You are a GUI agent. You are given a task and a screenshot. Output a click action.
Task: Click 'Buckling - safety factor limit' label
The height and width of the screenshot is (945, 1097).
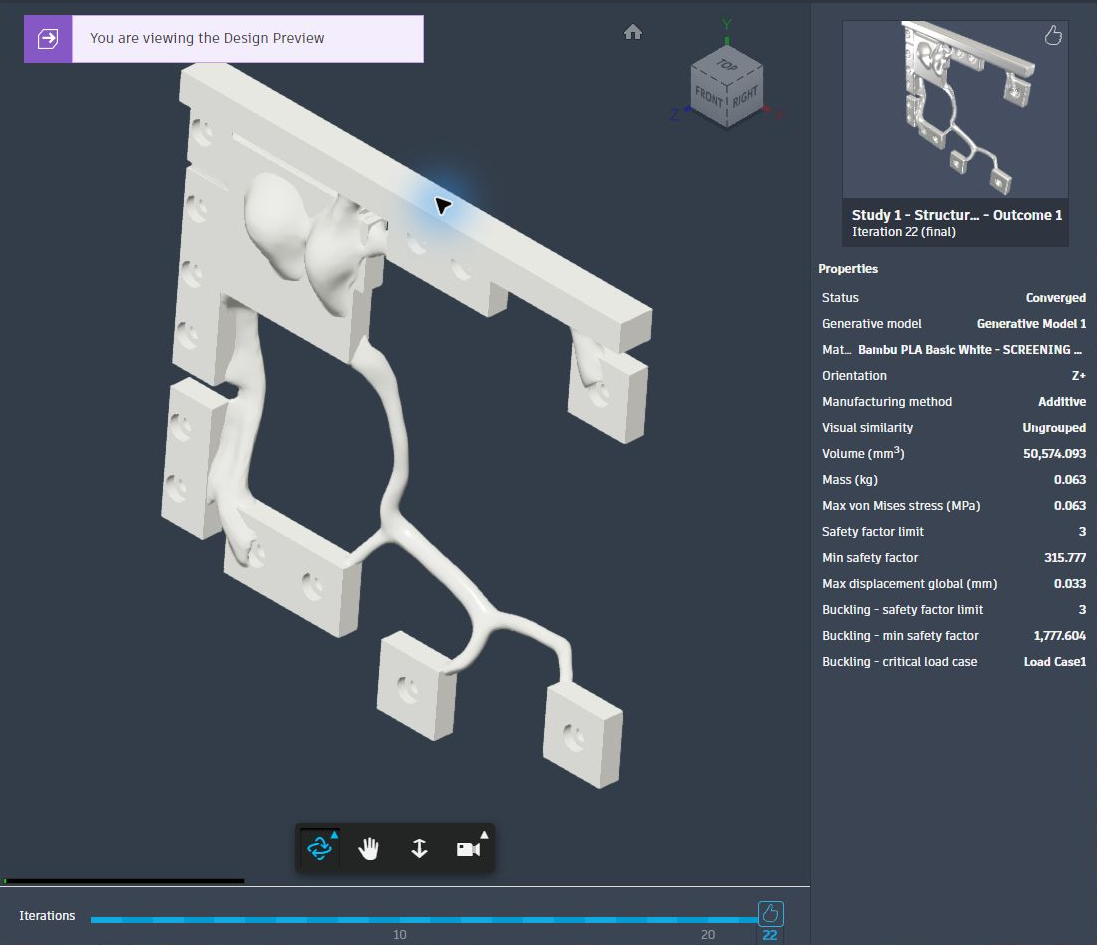pyautogui.click(x=903, y=609)
